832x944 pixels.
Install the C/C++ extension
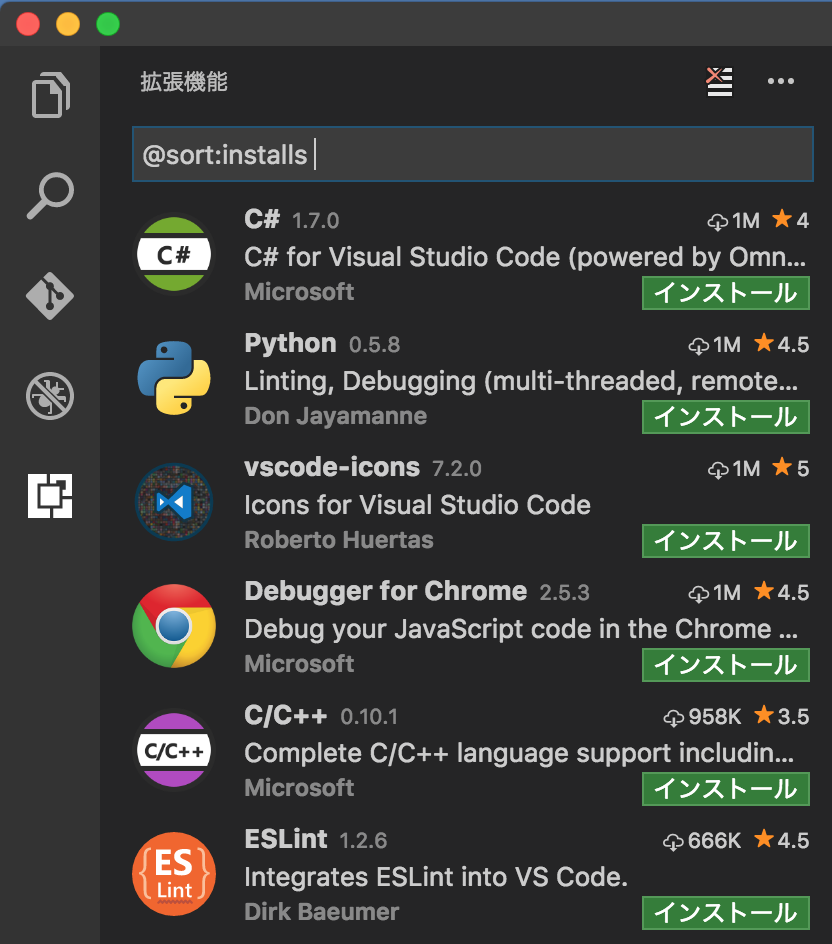(725, 789)
